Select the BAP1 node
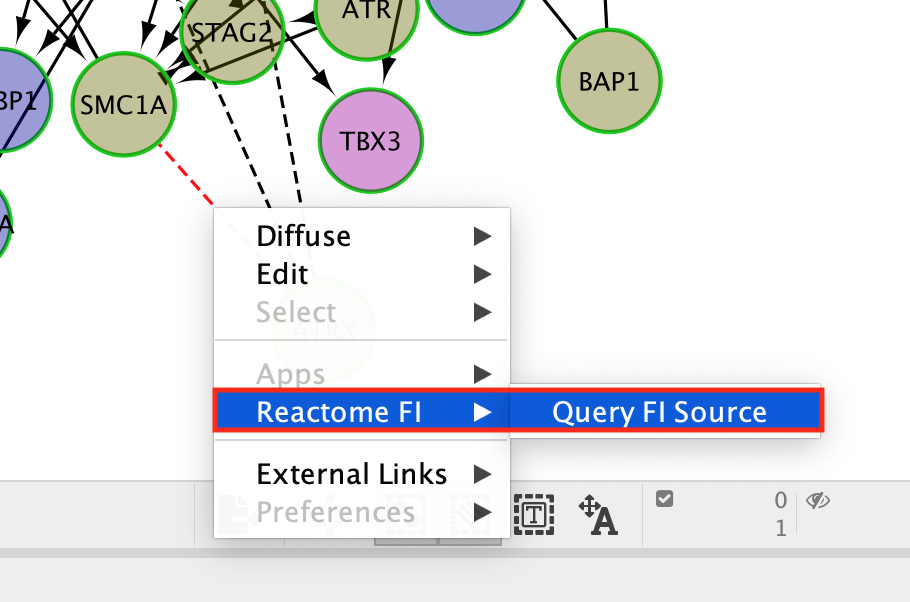Viewport: 910px width, 602px height. tap(608, 81)
